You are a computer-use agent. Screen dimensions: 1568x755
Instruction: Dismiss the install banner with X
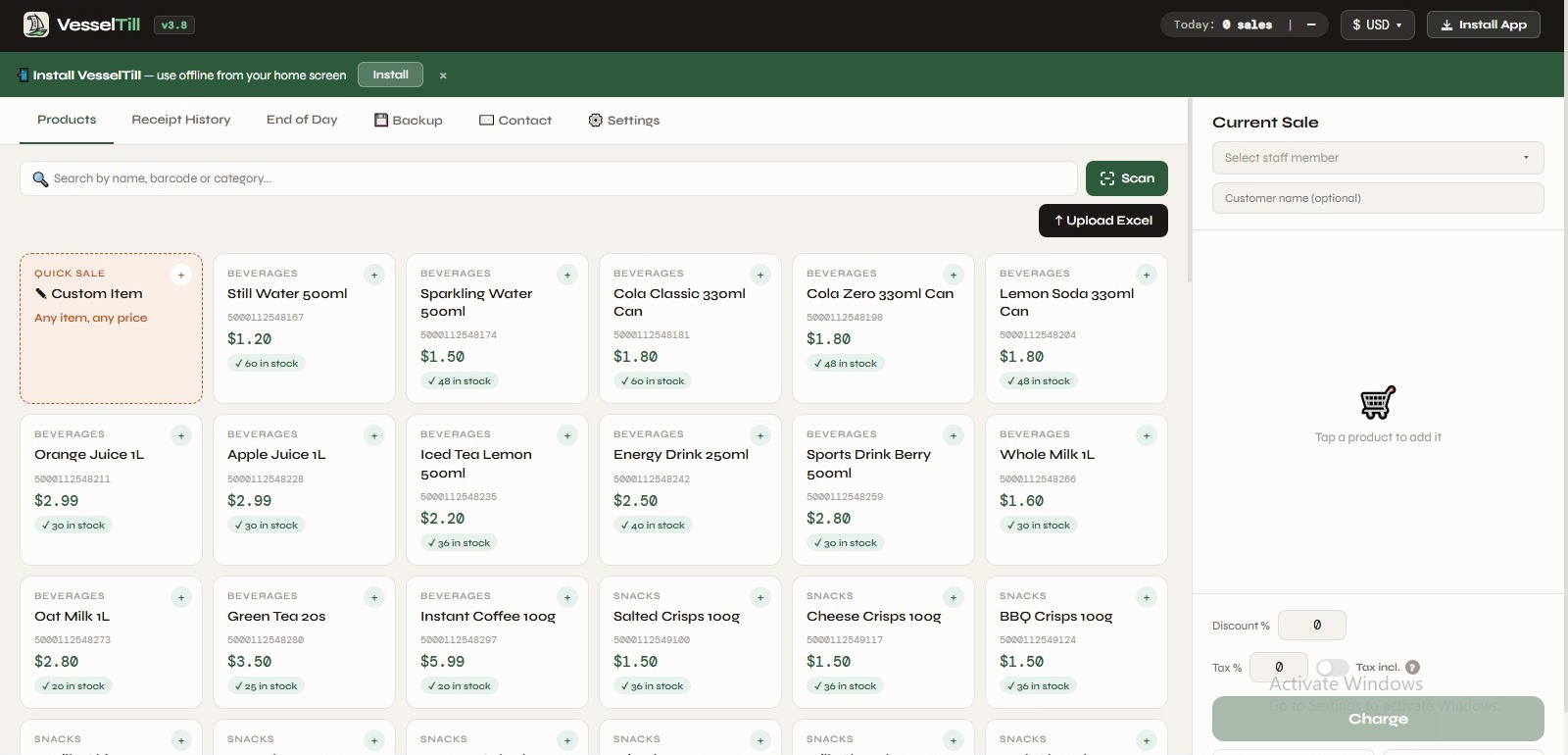tap(443, 75)
